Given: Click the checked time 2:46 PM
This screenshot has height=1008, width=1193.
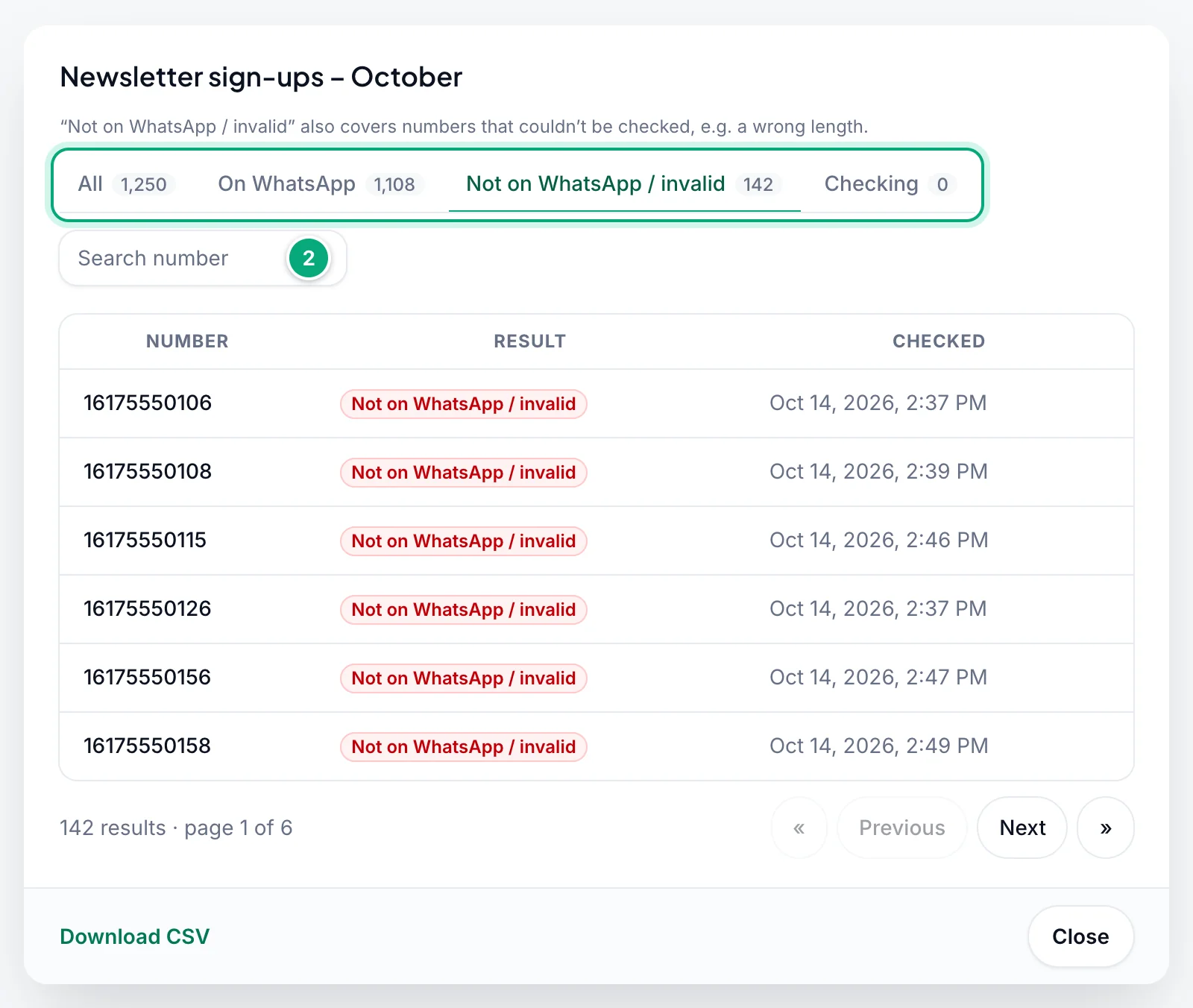Looking at the screenshot, I should click(x=878, y=541).
